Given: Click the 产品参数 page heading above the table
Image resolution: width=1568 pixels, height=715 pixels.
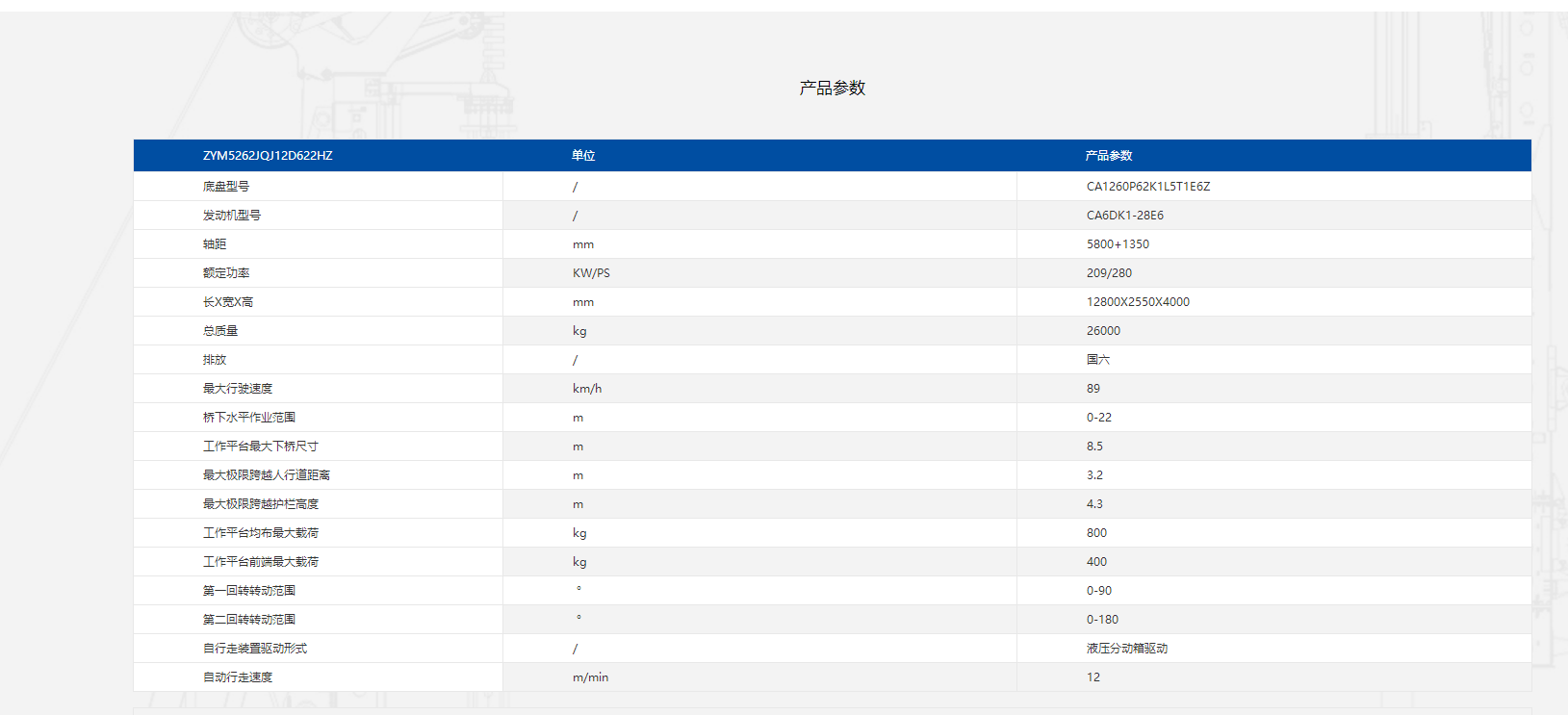Looking at the screenshot, I should tap(832, 88).
